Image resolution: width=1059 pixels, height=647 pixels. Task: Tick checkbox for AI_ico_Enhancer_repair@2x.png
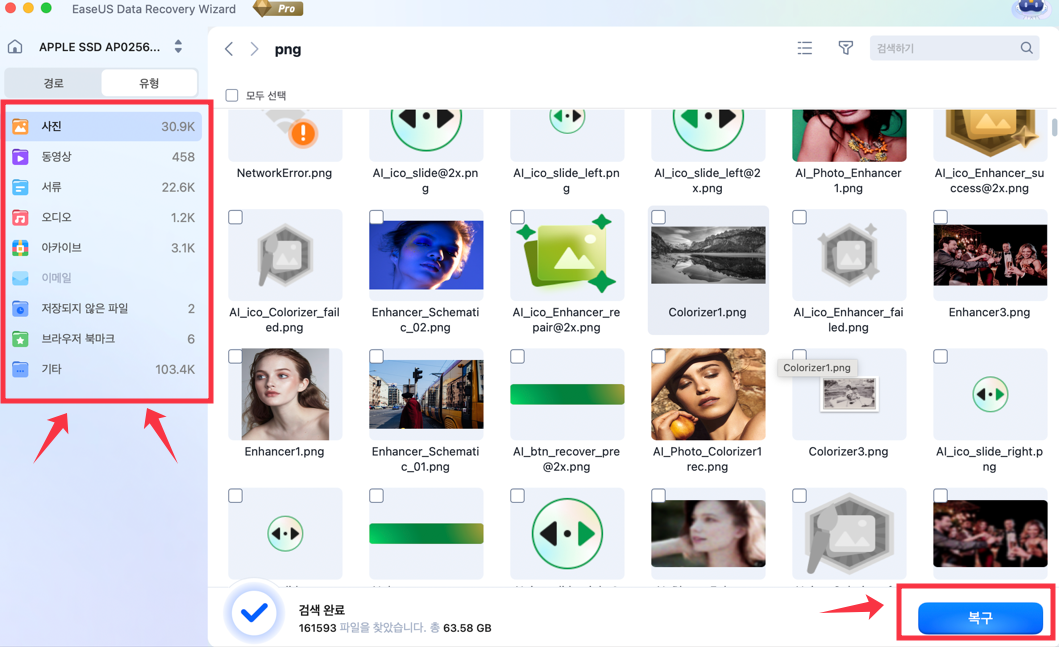pos(517,217)
